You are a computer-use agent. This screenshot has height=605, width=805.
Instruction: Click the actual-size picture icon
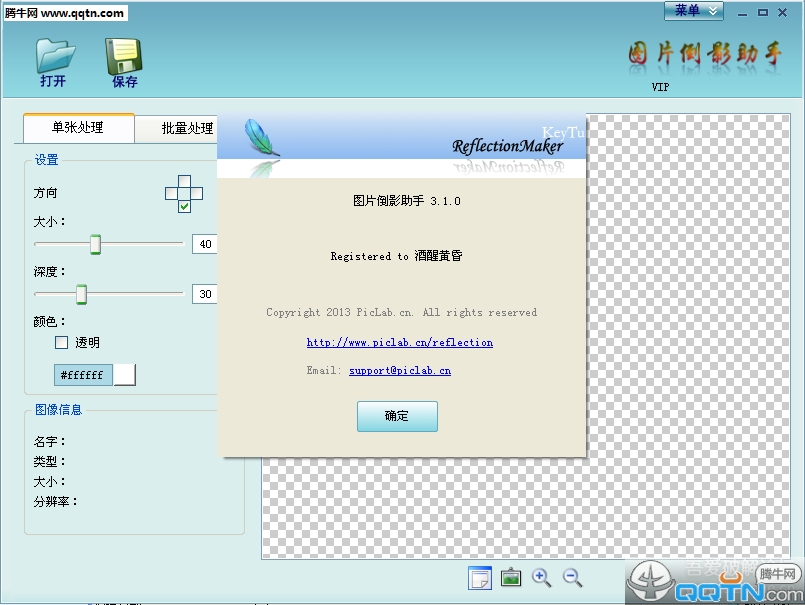[511, 578]
